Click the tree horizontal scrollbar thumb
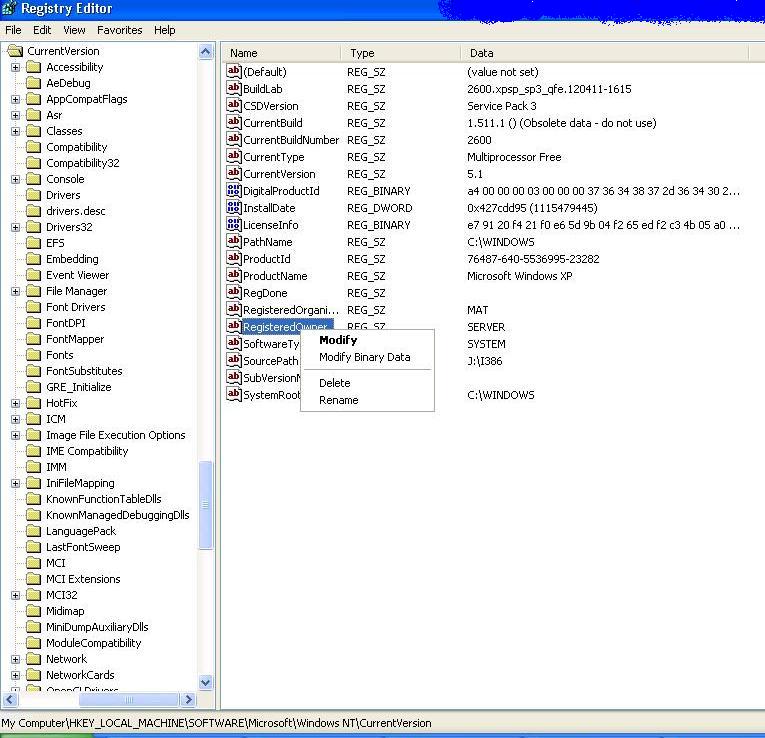This screenshot has height=738, width=765. click(x=129, y=699)
